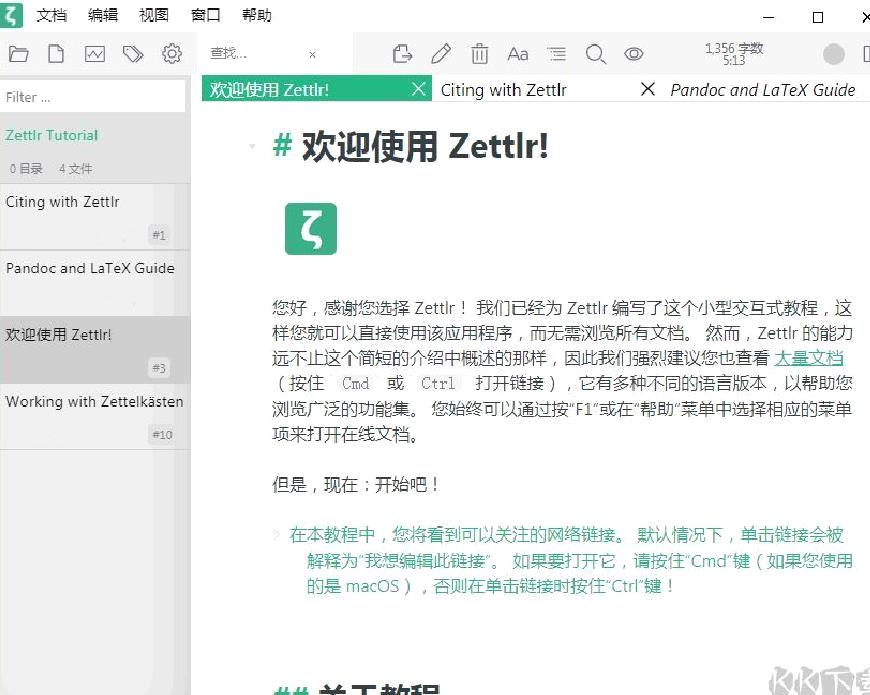Click the grey circle pomodoro timer
Screen dimensions: 870x695
[833, 54]
